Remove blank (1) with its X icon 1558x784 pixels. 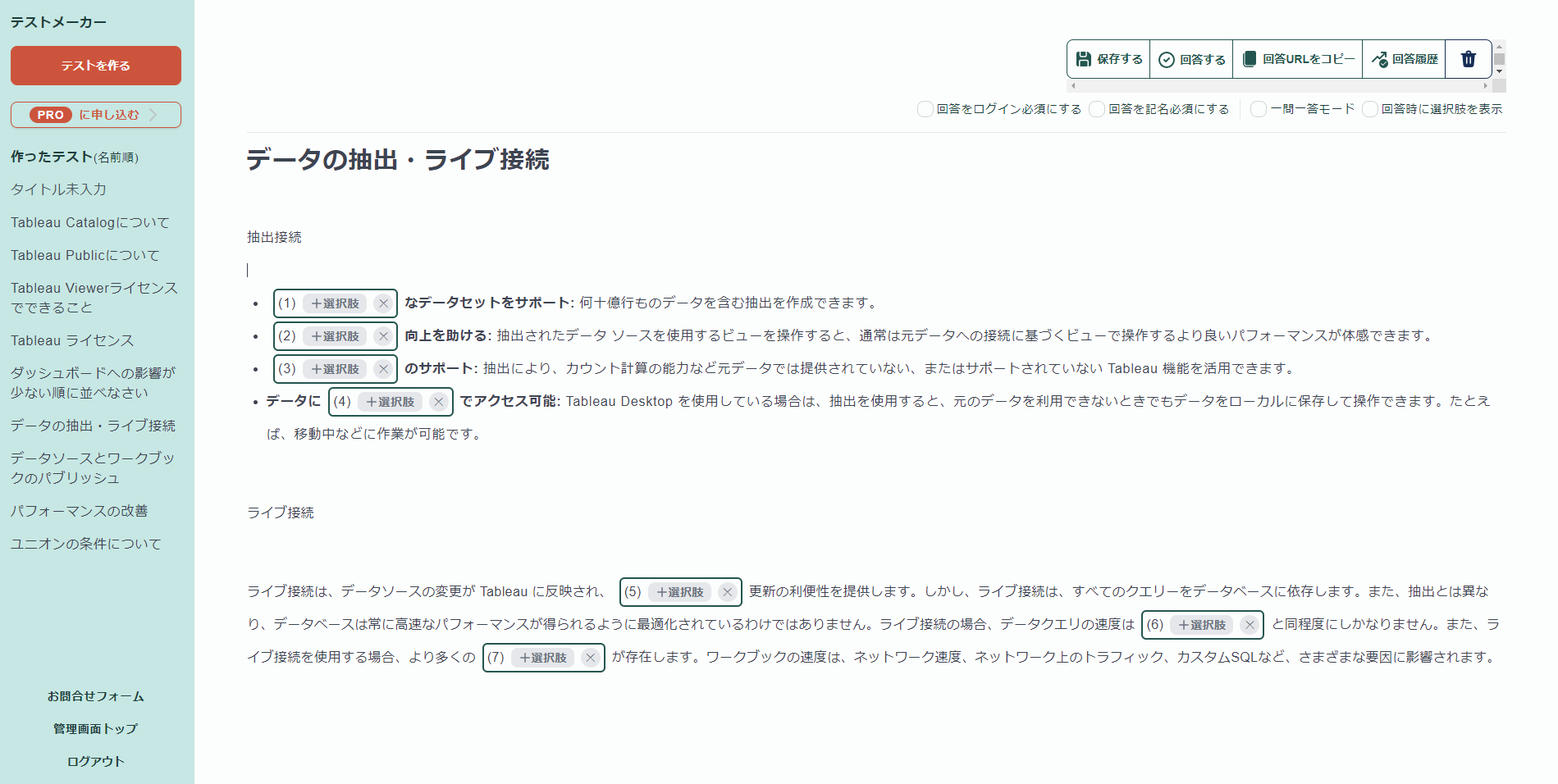383,303
